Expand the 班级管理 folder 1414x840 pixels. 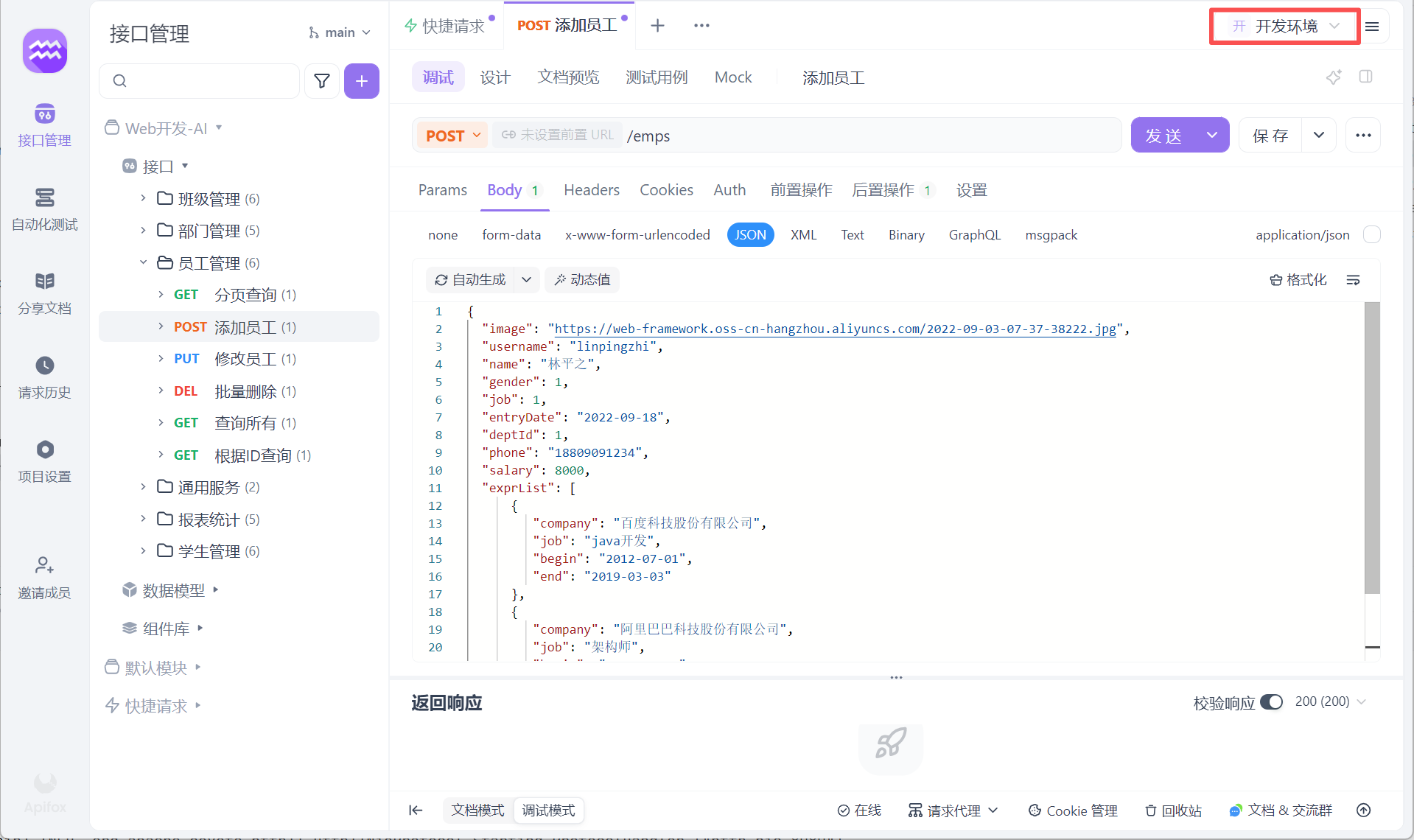(x=143, y=198)
